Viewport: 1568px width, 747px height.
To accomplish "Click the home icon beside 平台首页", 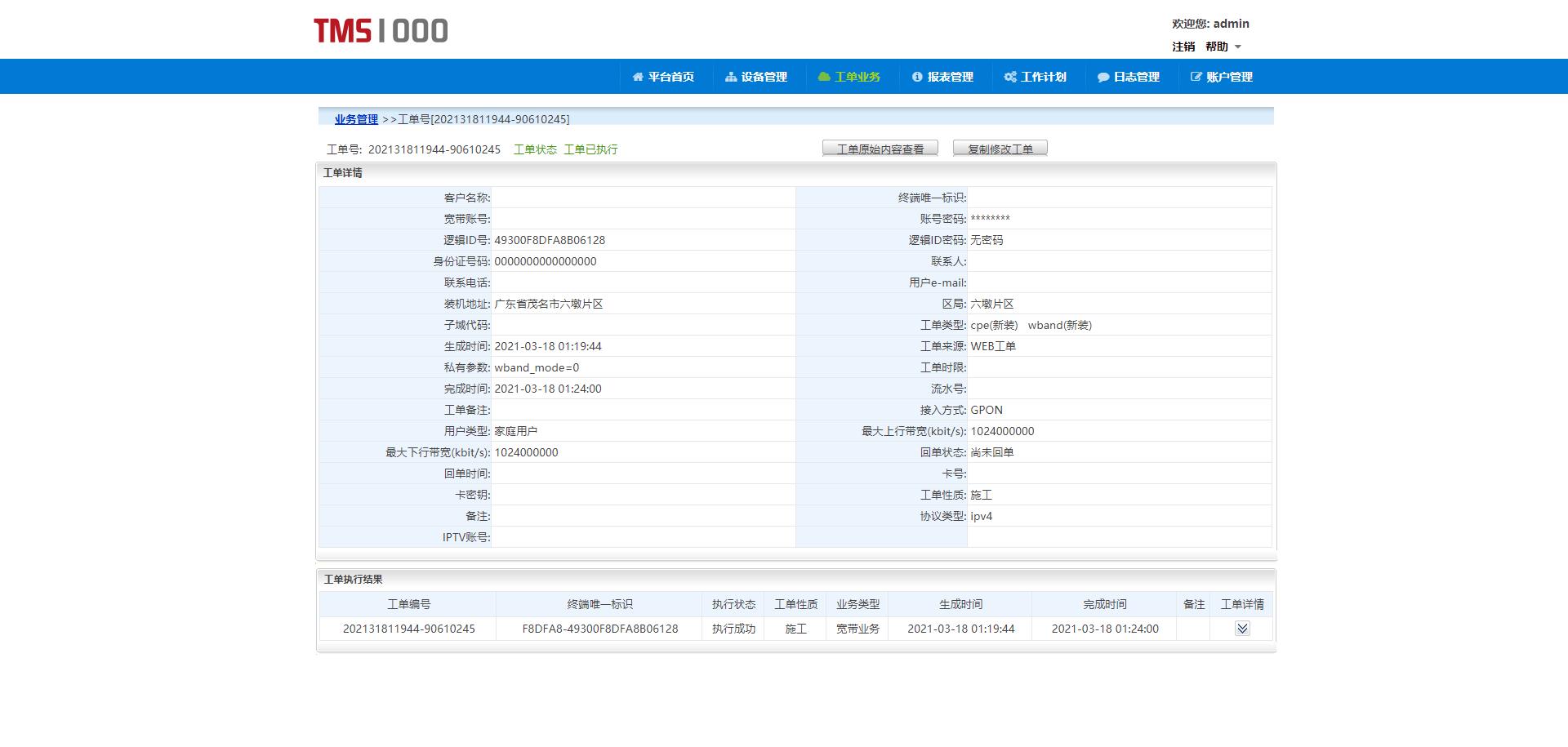I will [638, 77].
